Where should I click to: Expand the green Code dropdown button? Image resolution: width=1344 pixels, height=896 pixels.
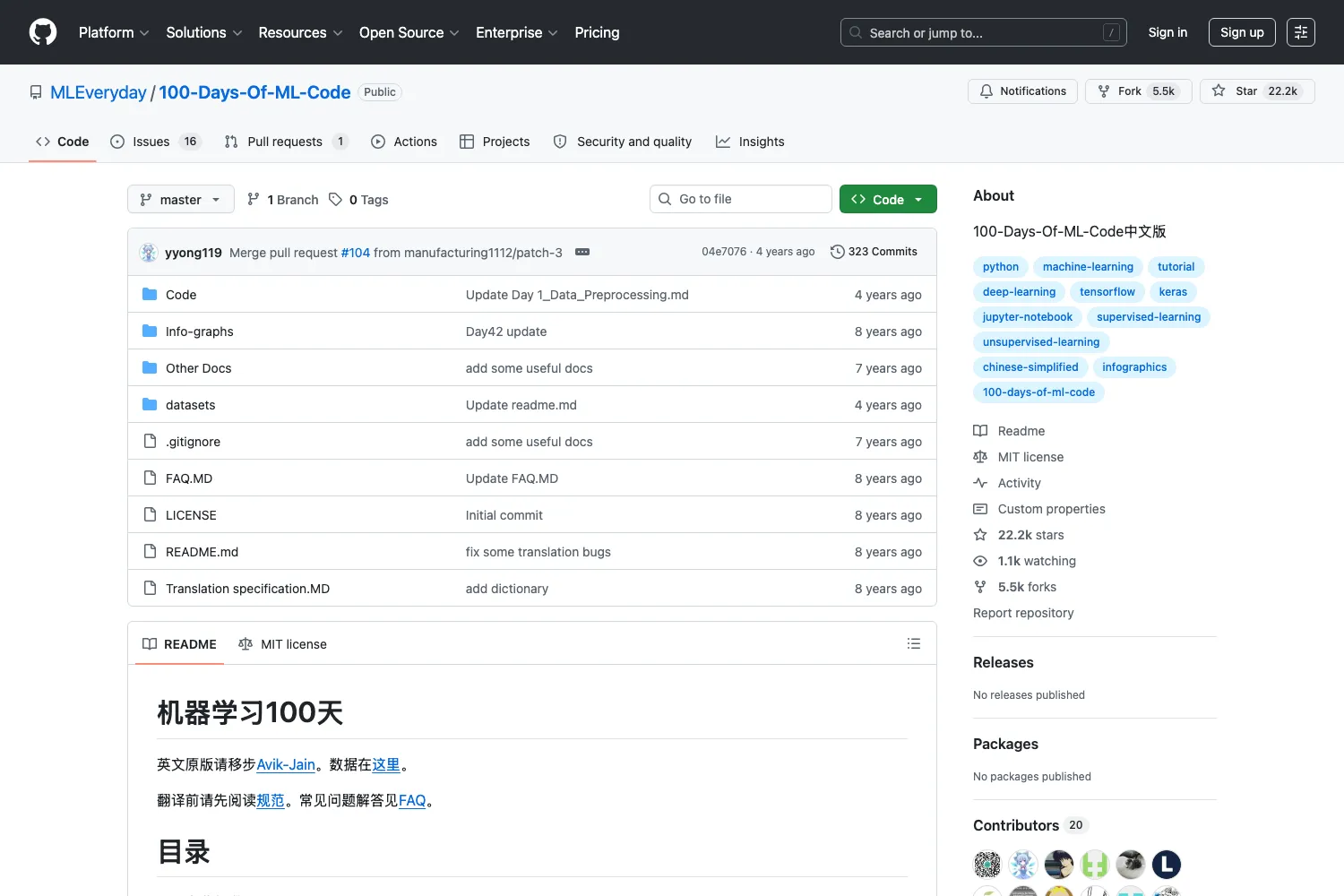coord(888,199)
